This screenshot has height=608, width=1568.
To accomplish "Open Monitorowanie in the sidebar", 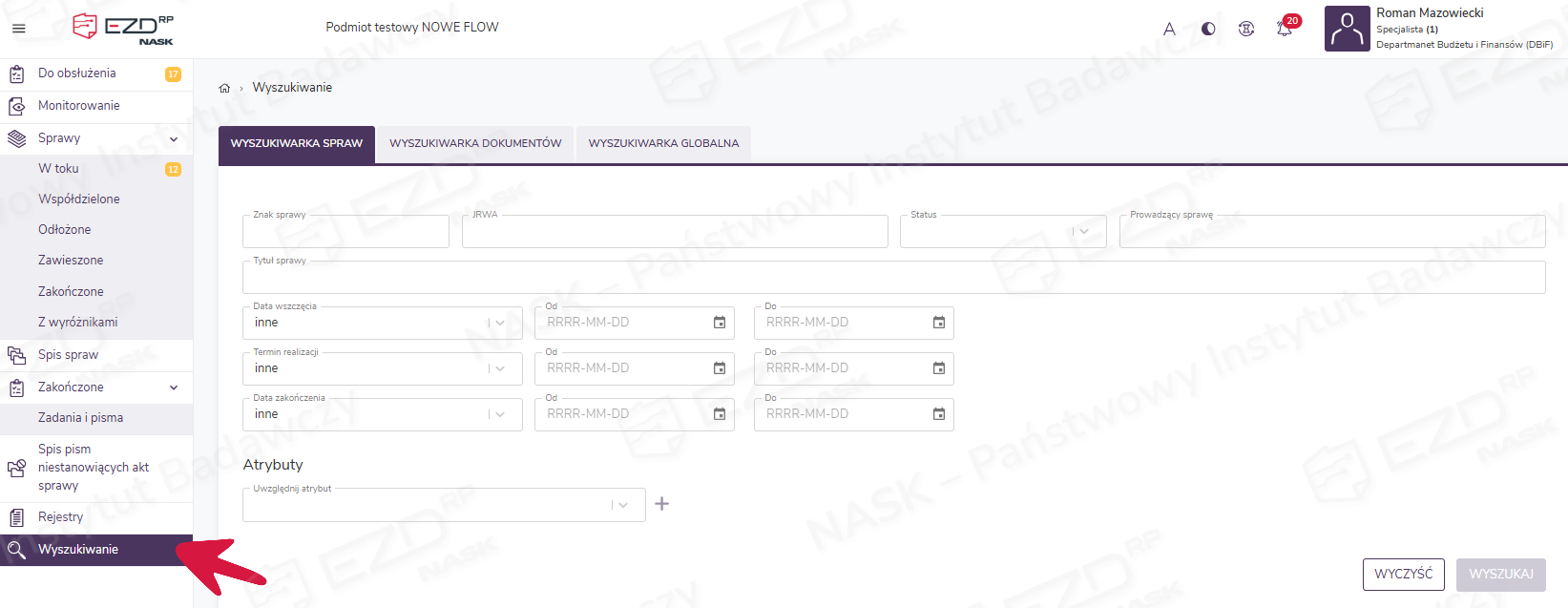I will 79,106.
